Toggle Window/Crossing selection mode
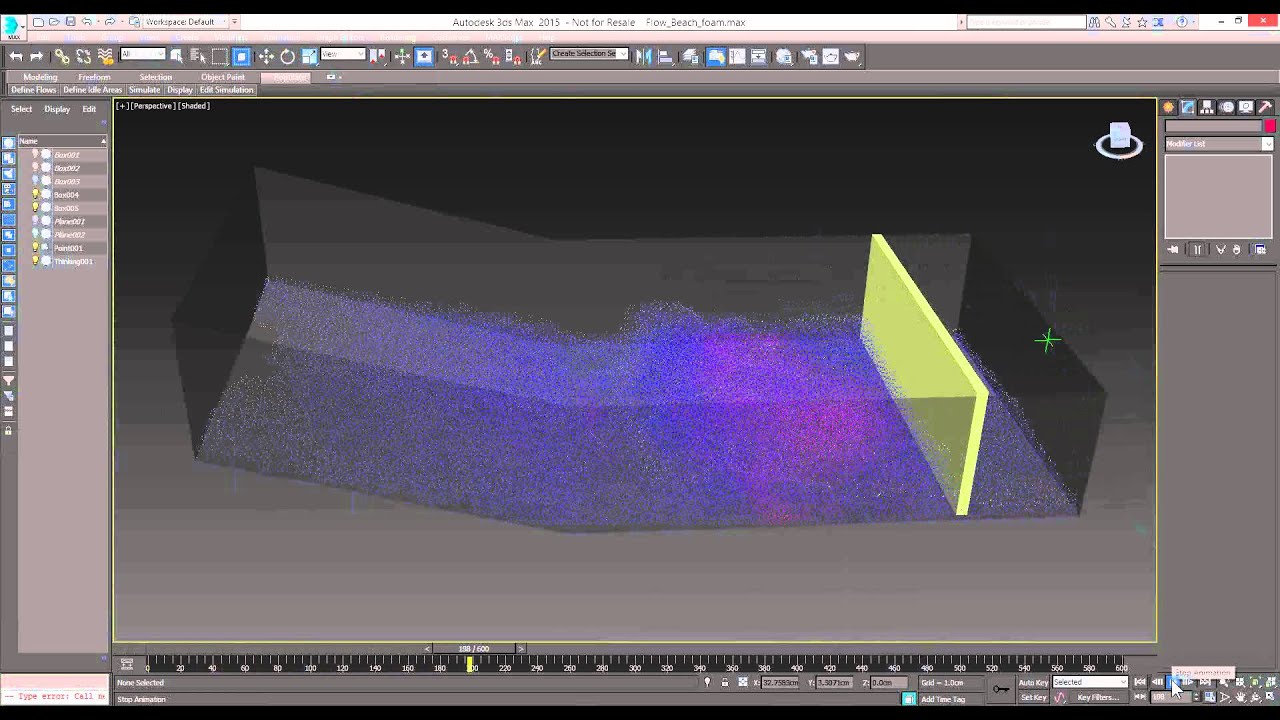Image resolution: width=1280 pixels, height=720 pixels. click(241, 57)
